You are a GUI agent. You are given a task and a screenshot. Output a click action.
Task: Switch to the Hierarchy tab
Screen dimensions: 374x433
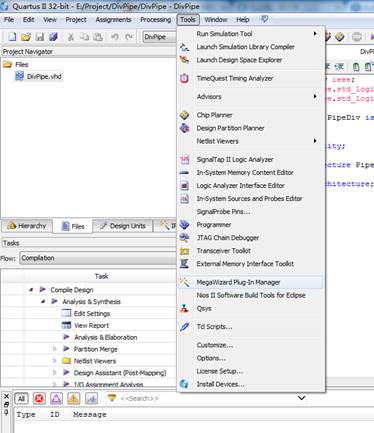click(x=27, y=226)
